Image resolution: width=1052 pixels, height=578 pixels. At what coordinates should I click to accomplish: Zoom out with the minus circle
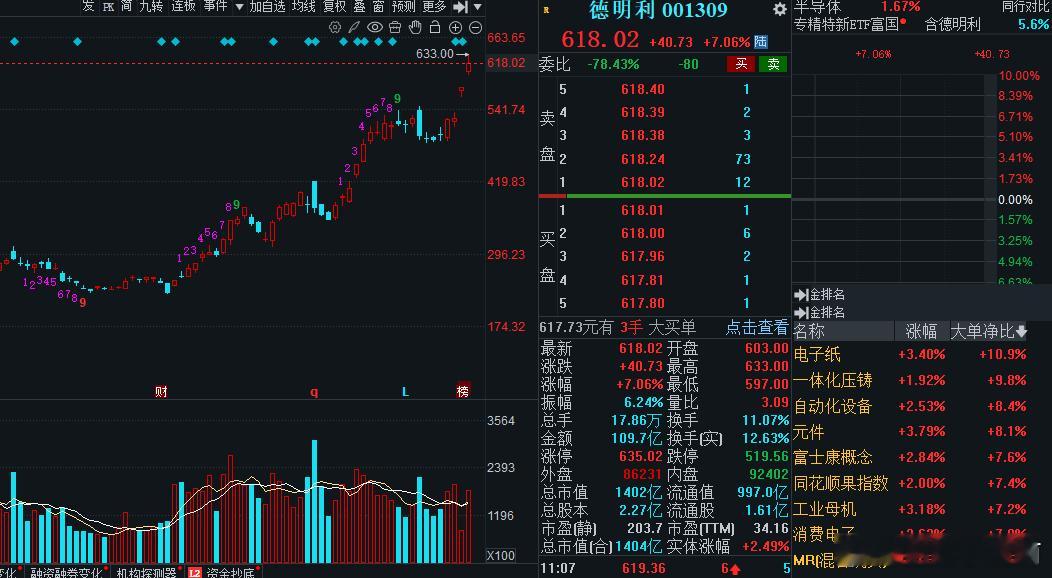tap(476, 27)
